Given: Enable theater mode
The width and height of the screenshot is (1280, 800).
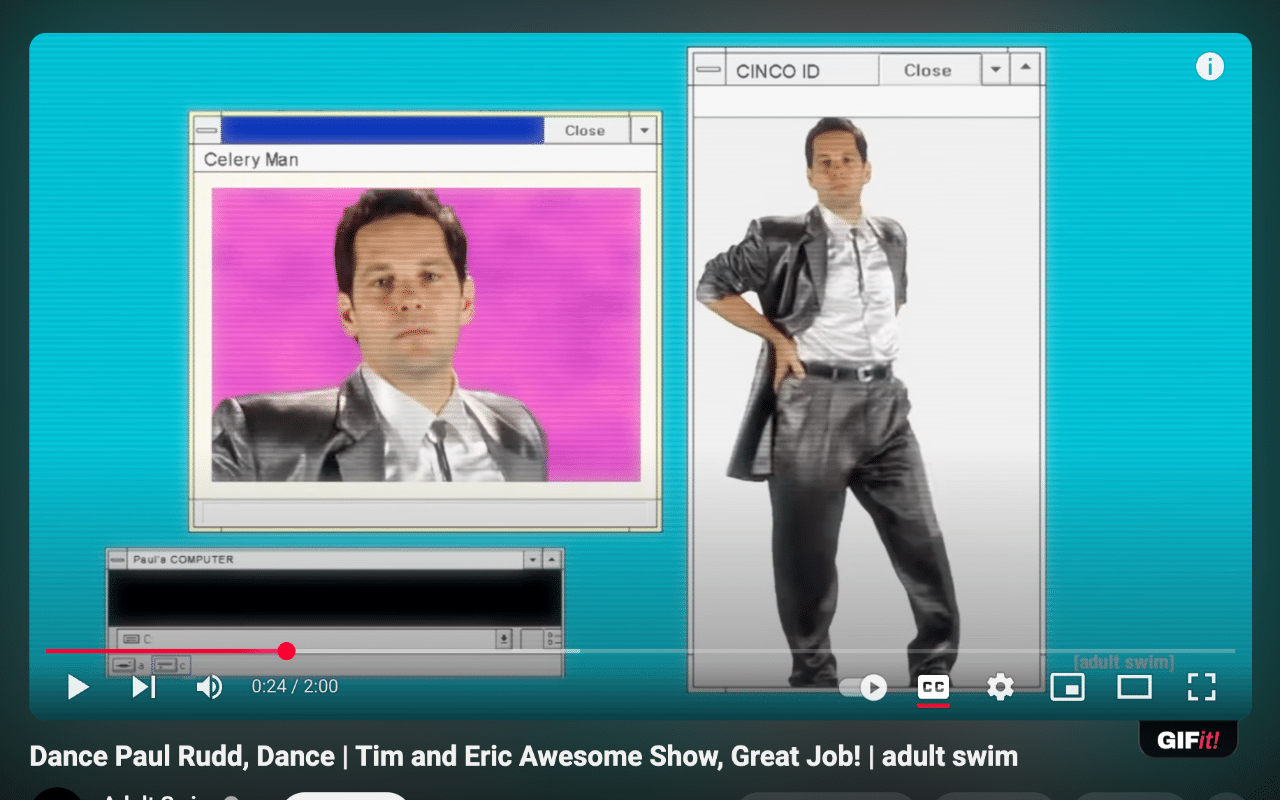Looking at the screenshot, I should tap(1134, 687).
